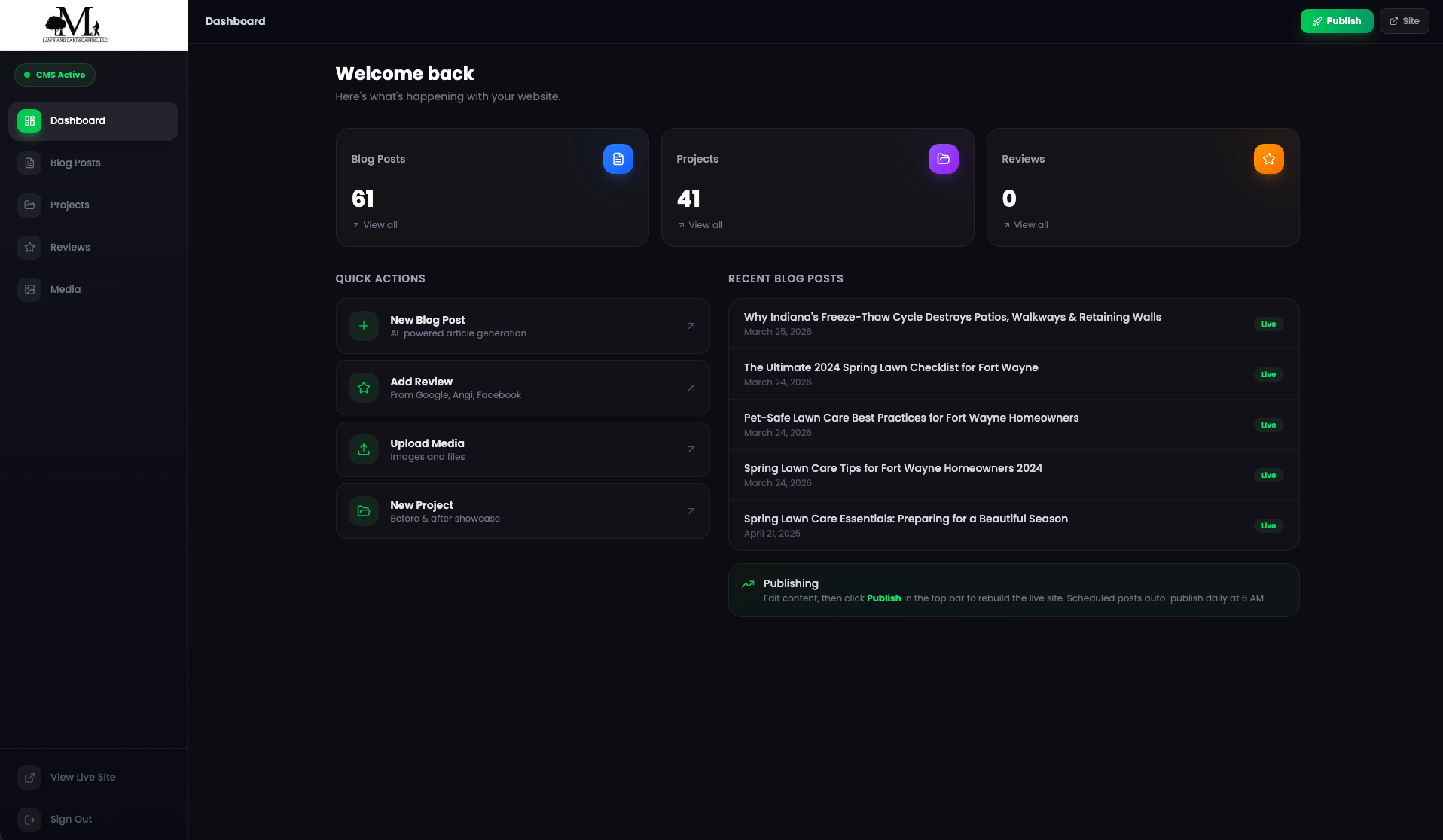Click the Sign Out icon

click(x=29, y=819)
